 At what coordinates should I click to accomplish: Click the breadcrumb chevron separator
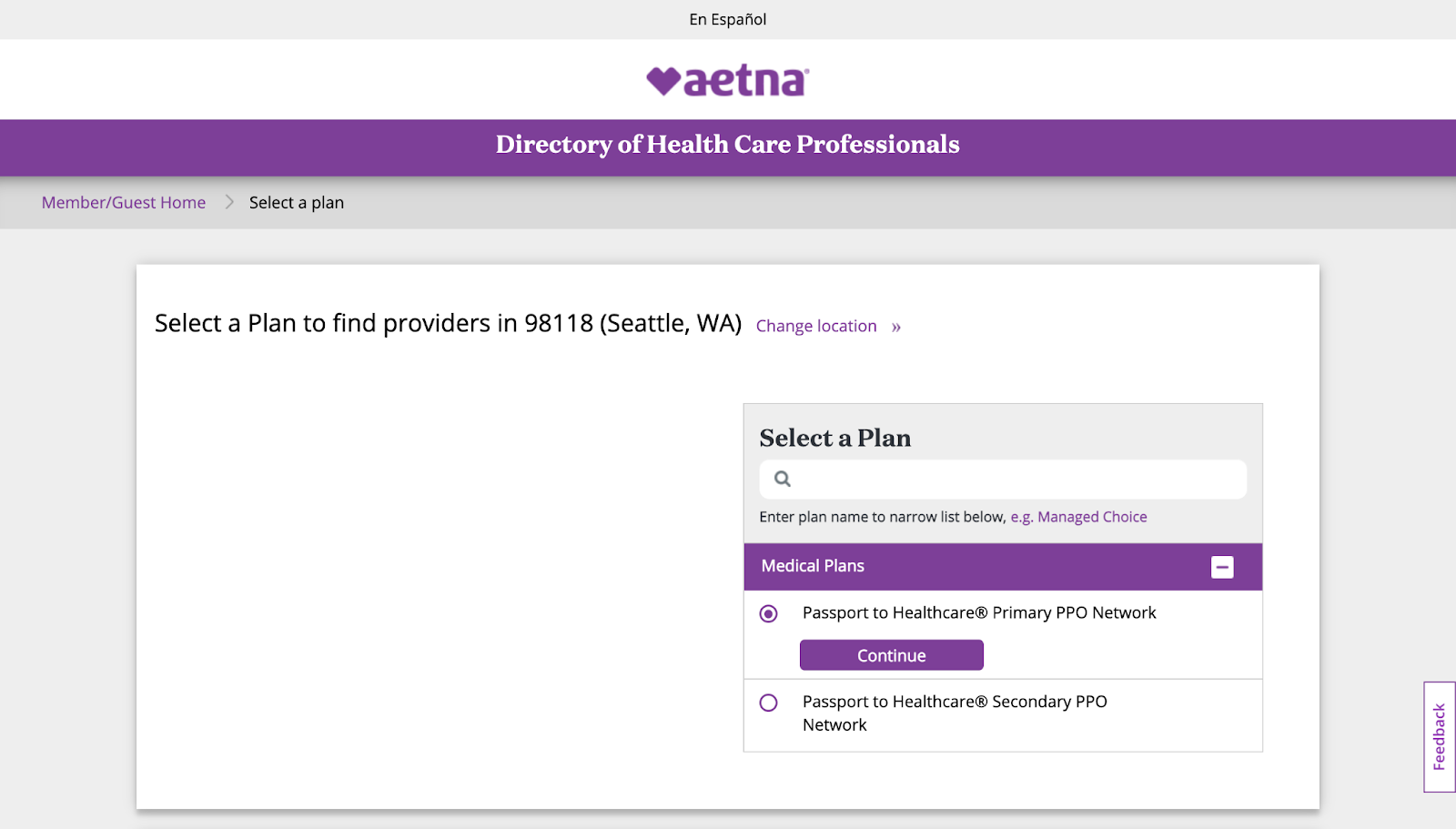tap(229, 202)
